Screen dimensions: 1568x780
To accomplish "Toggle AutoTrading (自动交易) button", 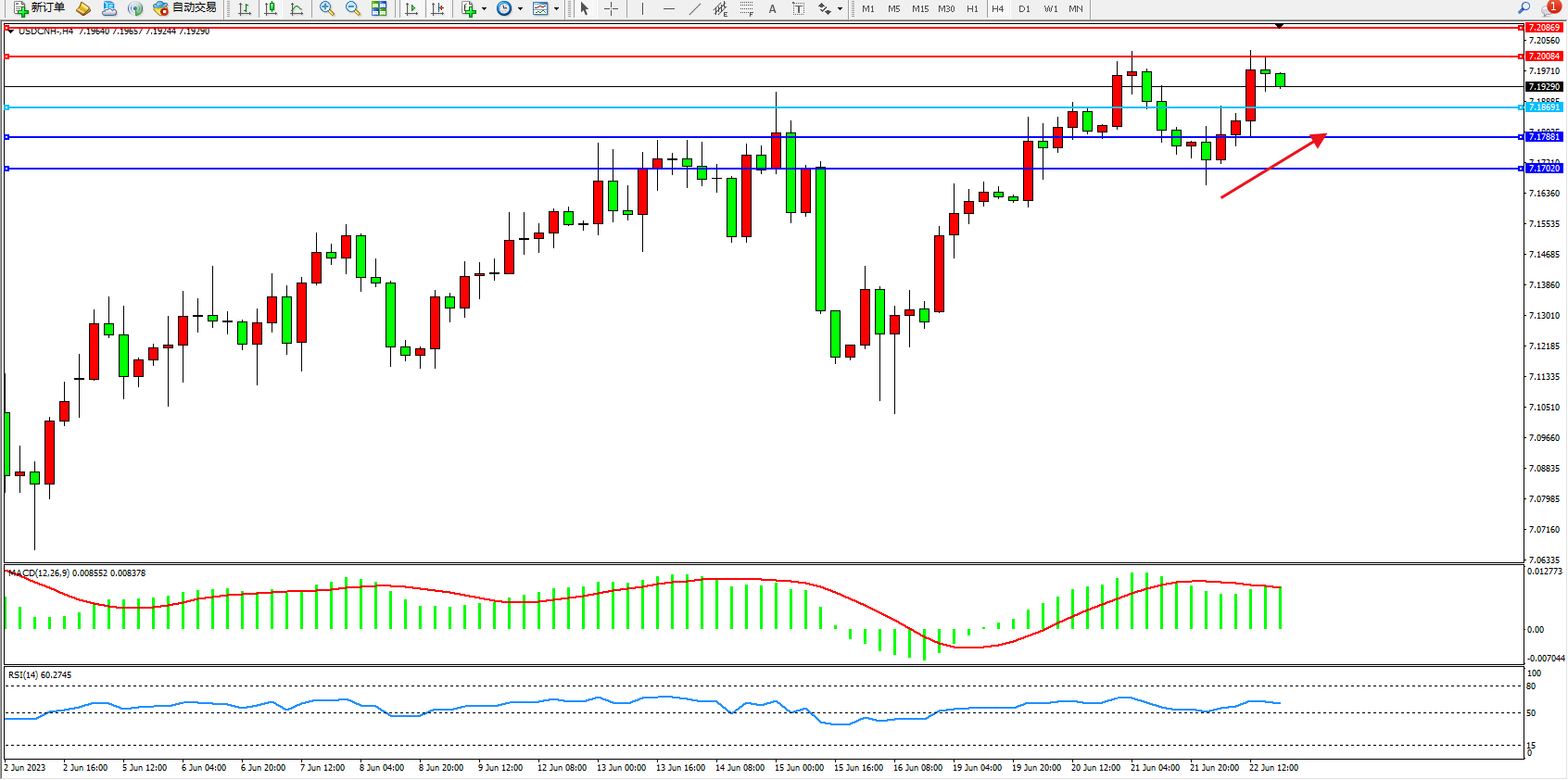I will click(x=185, y=8).
